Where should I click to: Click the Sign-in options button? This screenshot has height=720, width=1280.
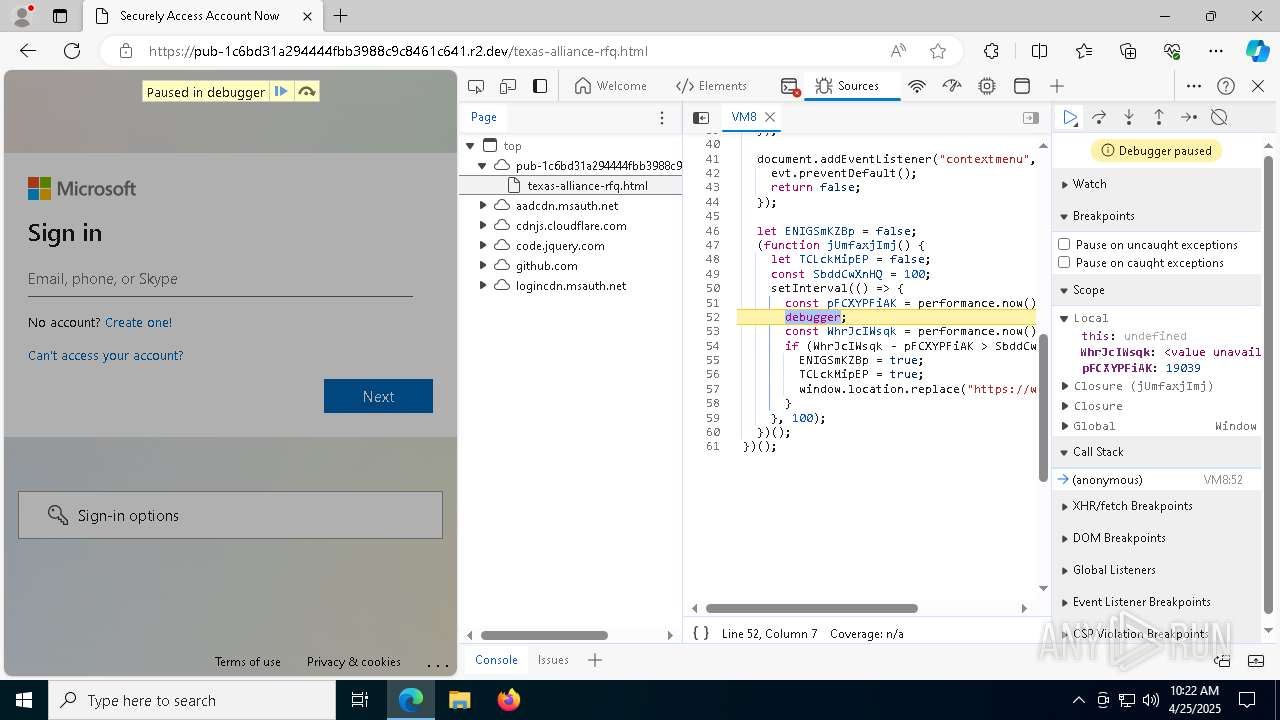230,515
